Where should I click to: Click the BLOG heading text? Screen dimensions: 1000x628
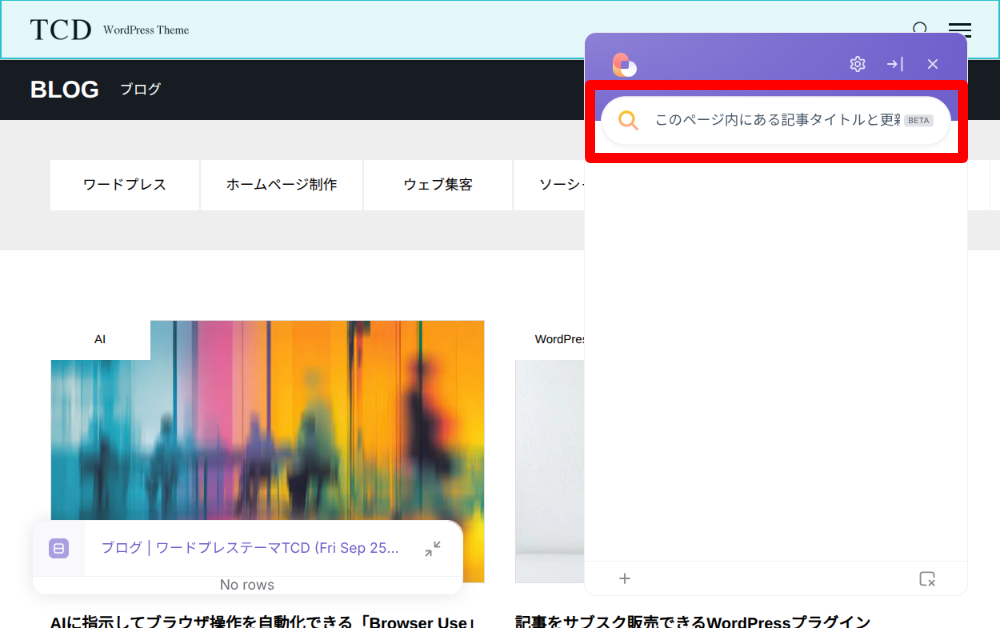coord(64,89)
